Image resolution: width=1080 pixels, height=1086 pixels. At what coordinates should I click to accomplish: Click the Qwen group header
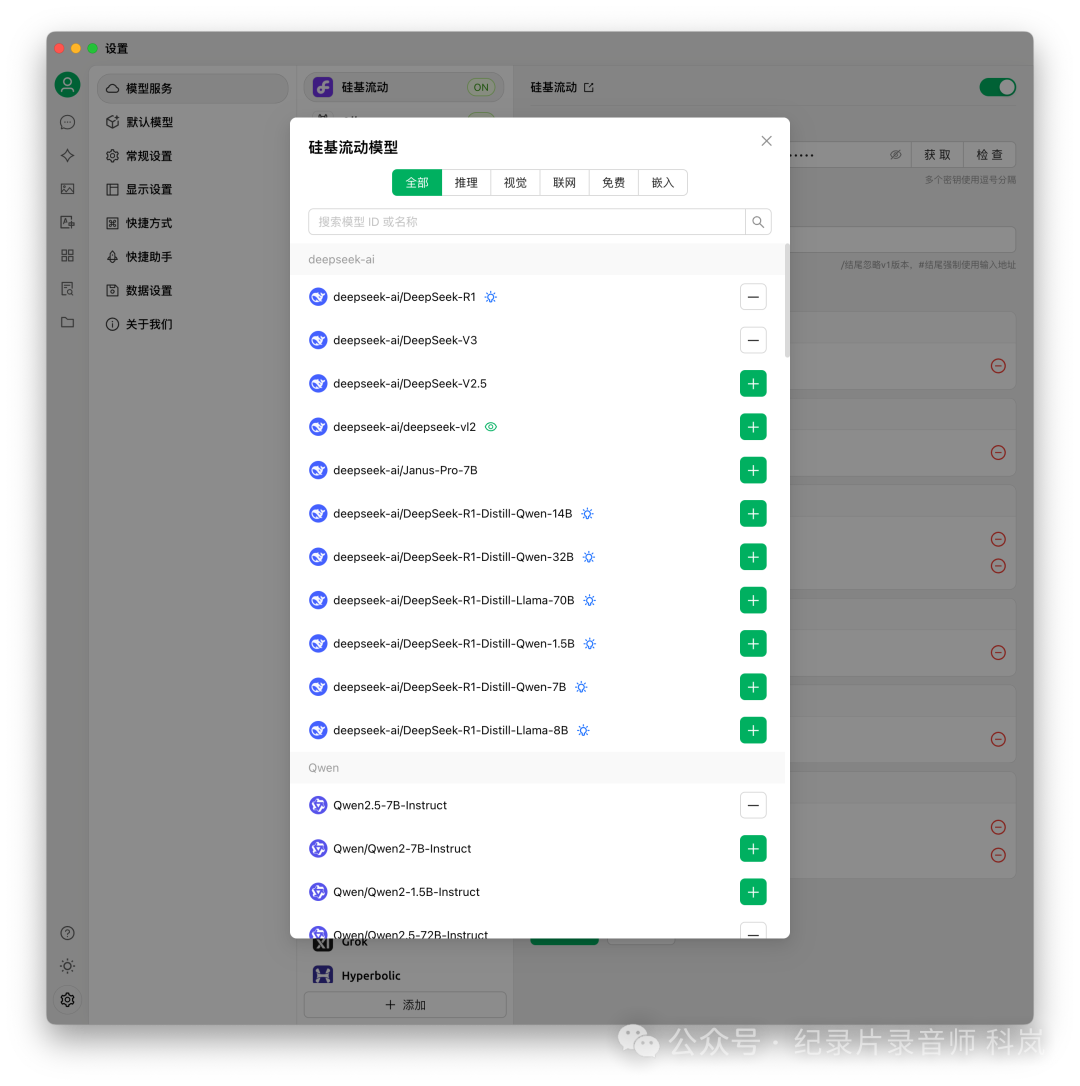click(538, 768)
